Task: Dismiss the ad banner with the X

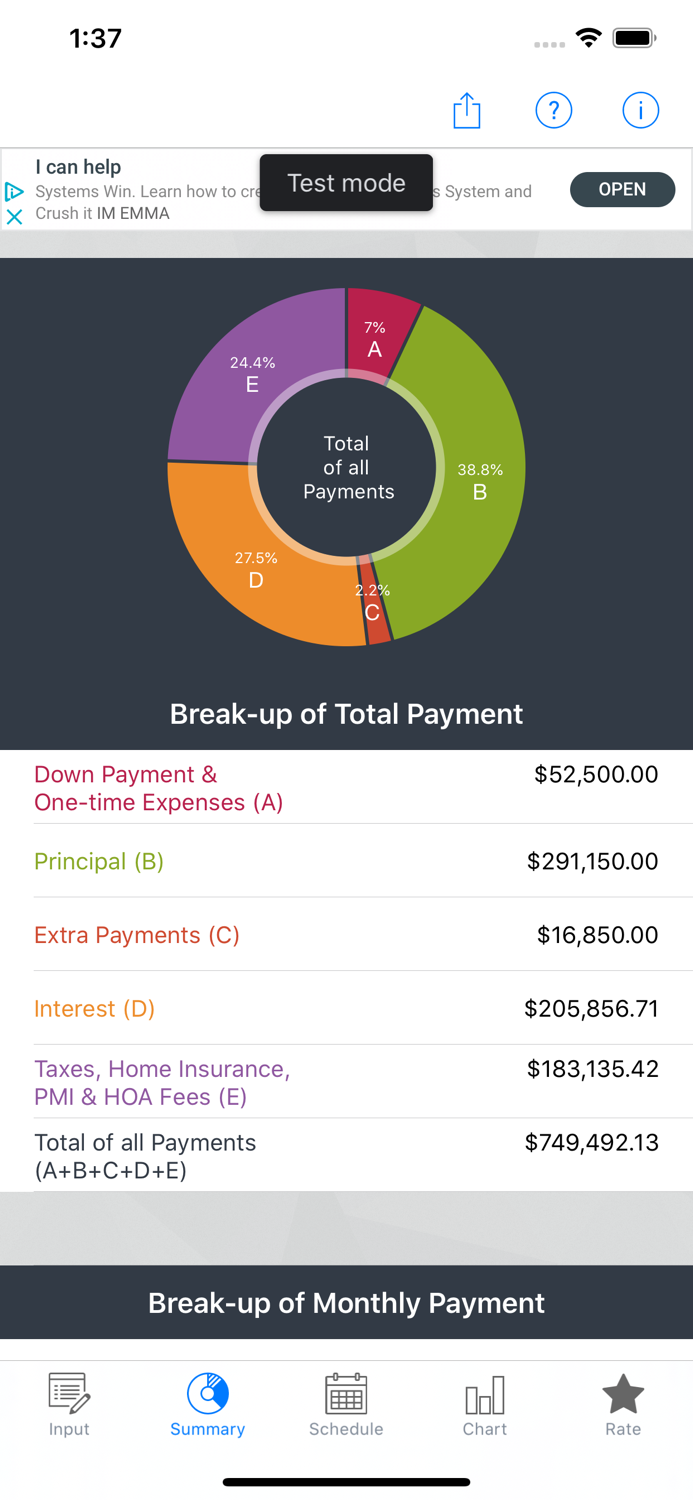Action: coord(15,215)
